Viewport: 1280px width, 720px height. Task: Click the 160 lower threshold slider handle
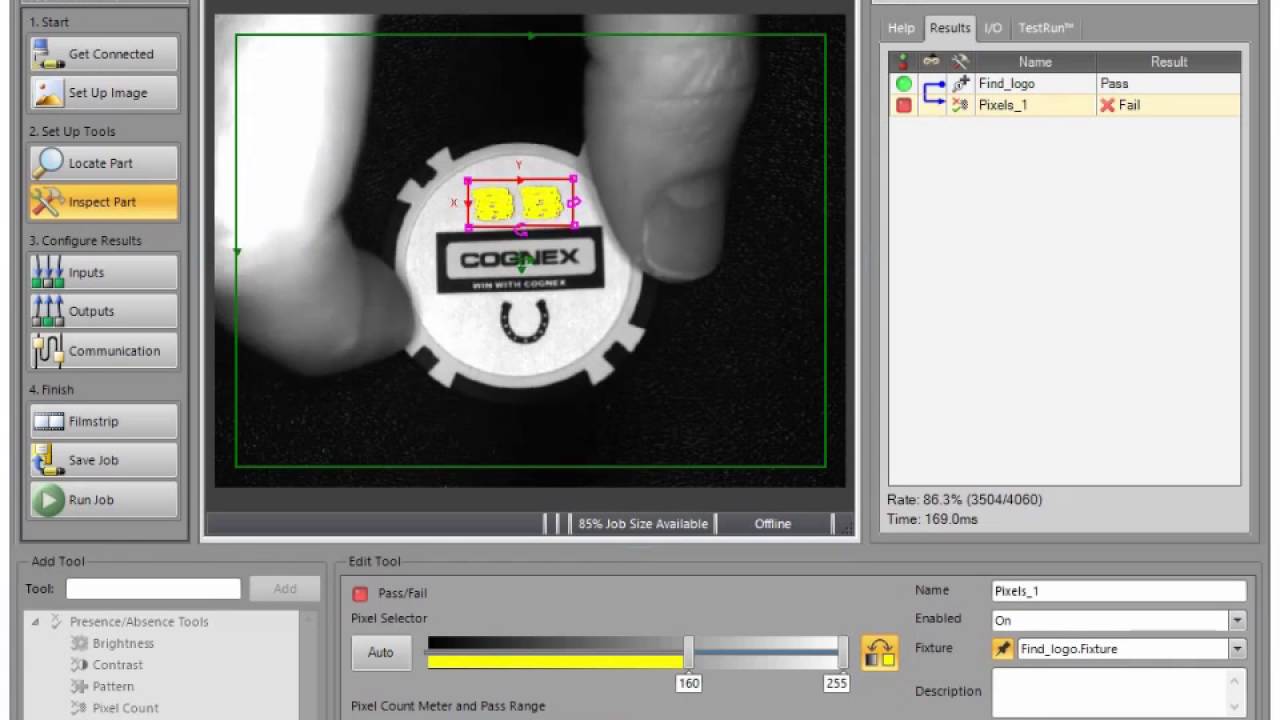click(x=689, y=652)
